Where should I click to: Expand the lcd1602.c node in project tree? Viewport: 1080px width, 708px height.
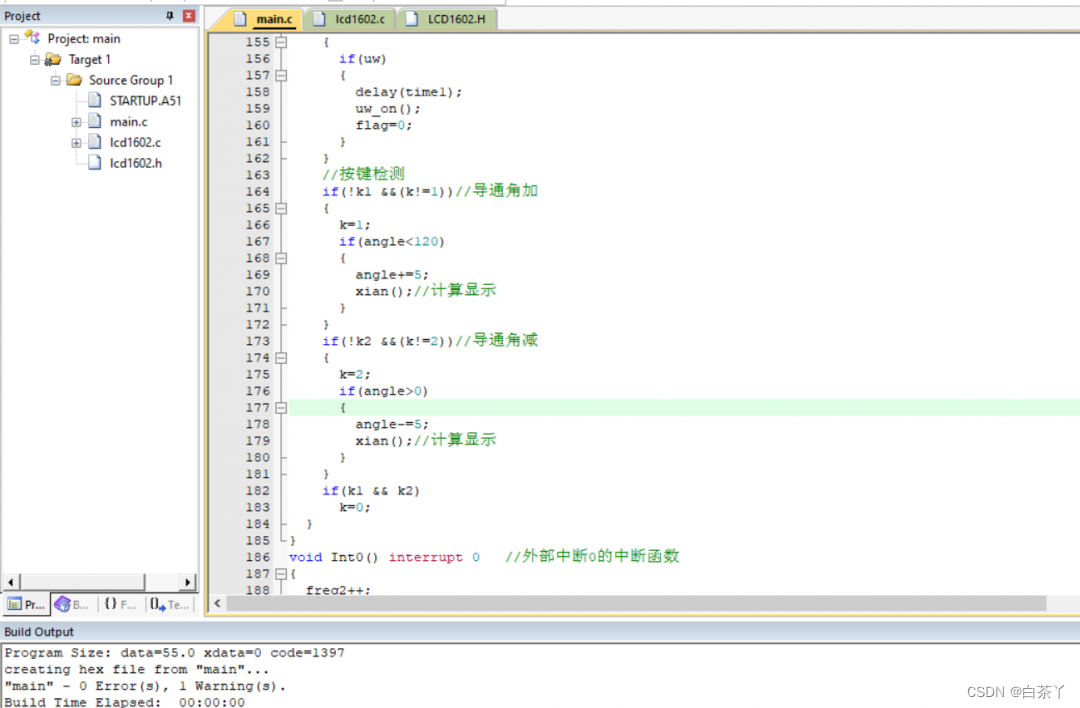pyautogui.click(x=76, y=143)
